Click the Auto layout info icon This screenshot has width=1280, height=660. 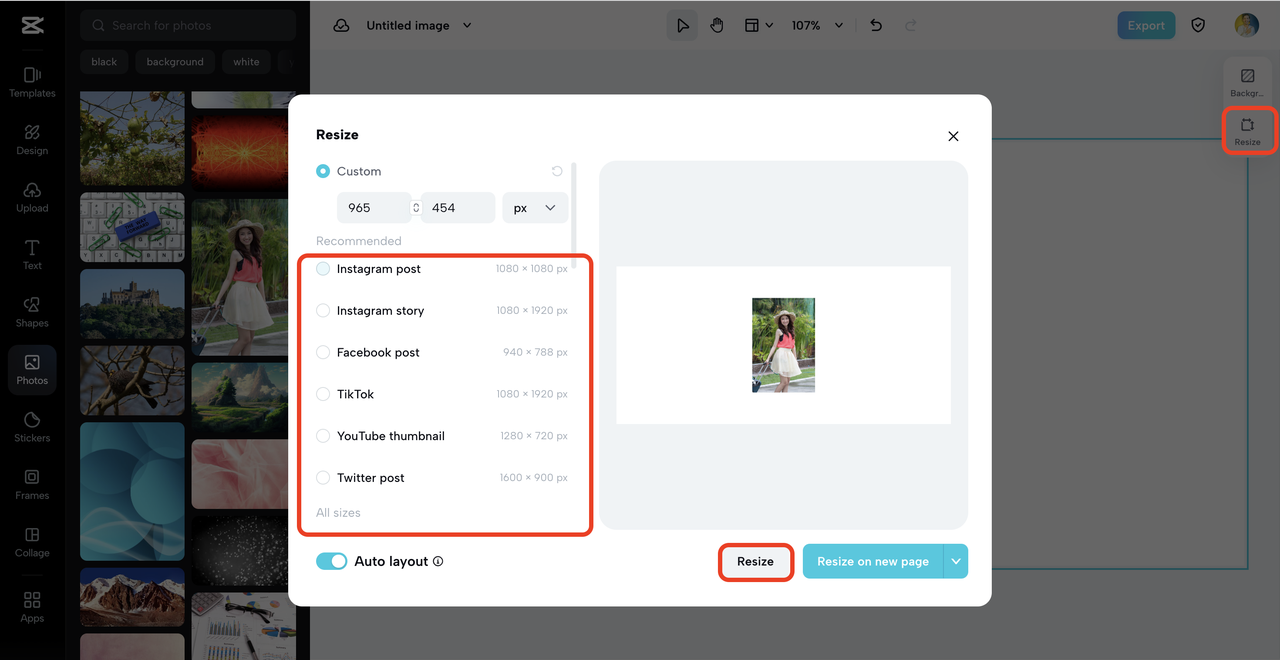pyautogui.click(x=438, y=561)
